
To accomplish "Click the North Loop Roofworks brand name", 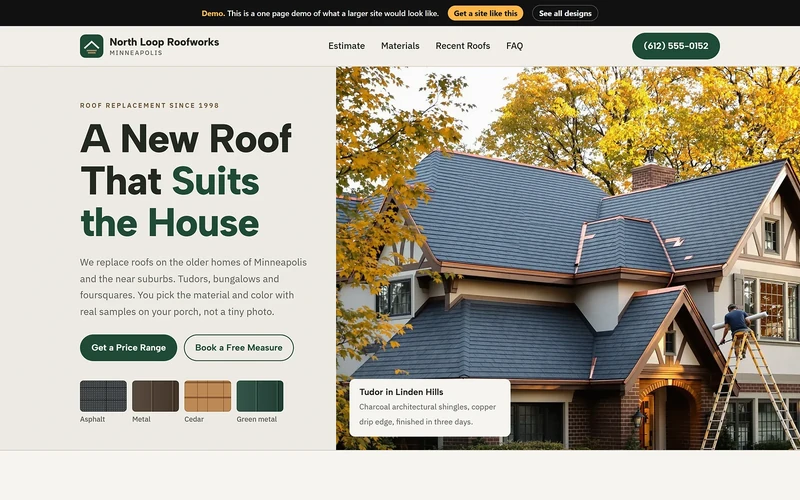I will click(164, 42).
